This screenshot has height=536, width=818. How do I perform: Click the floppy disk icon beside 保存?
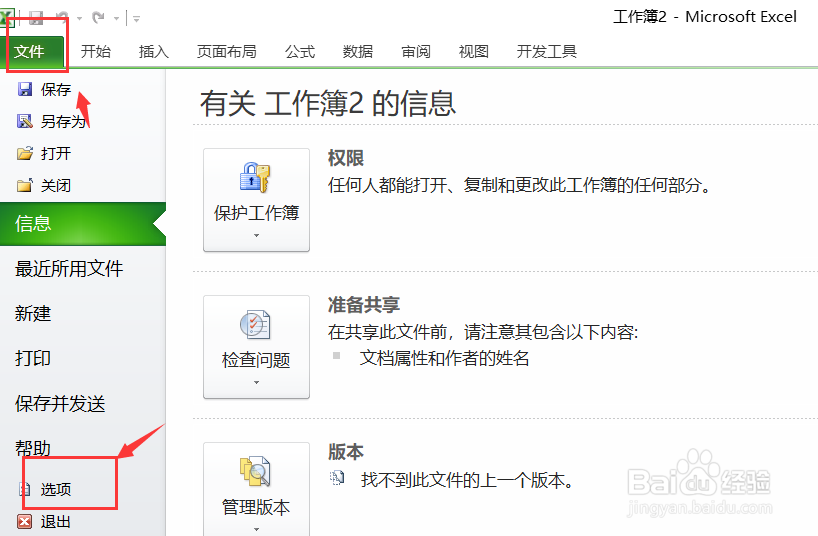click(x=25, y=89)
